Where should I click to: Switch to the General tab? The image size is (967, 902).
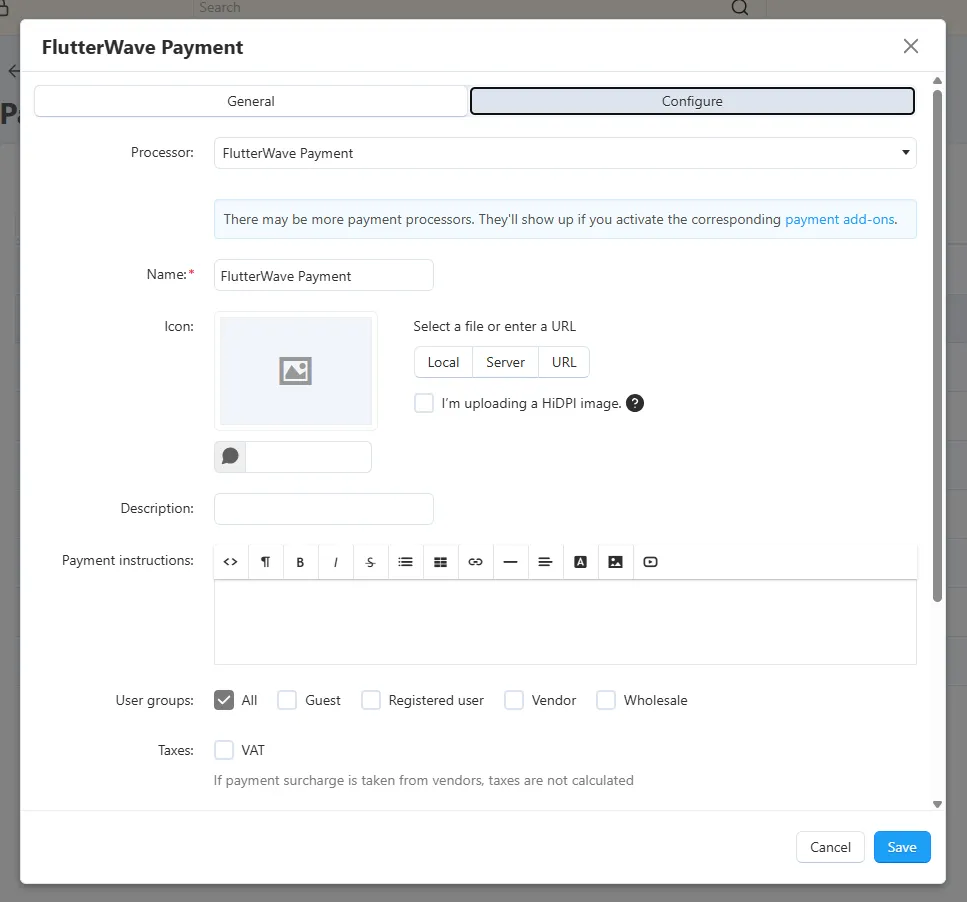(x=251, y=101)
